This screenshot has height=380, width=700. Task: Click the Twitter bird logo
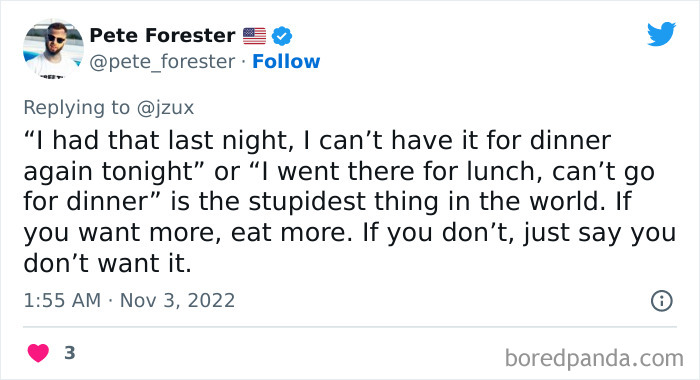coord(661,33)
